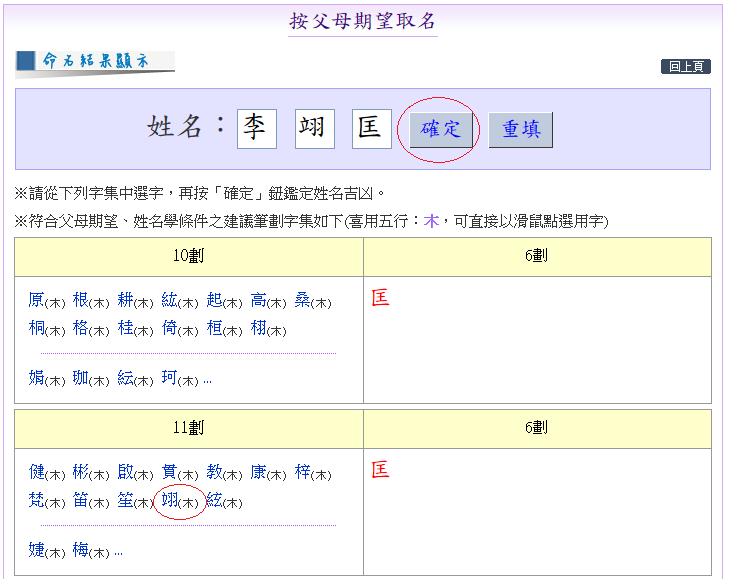Screen dimensions: 729x579
Task: Select the character 康 in the 11-stroke list
Action: (258, 472)
